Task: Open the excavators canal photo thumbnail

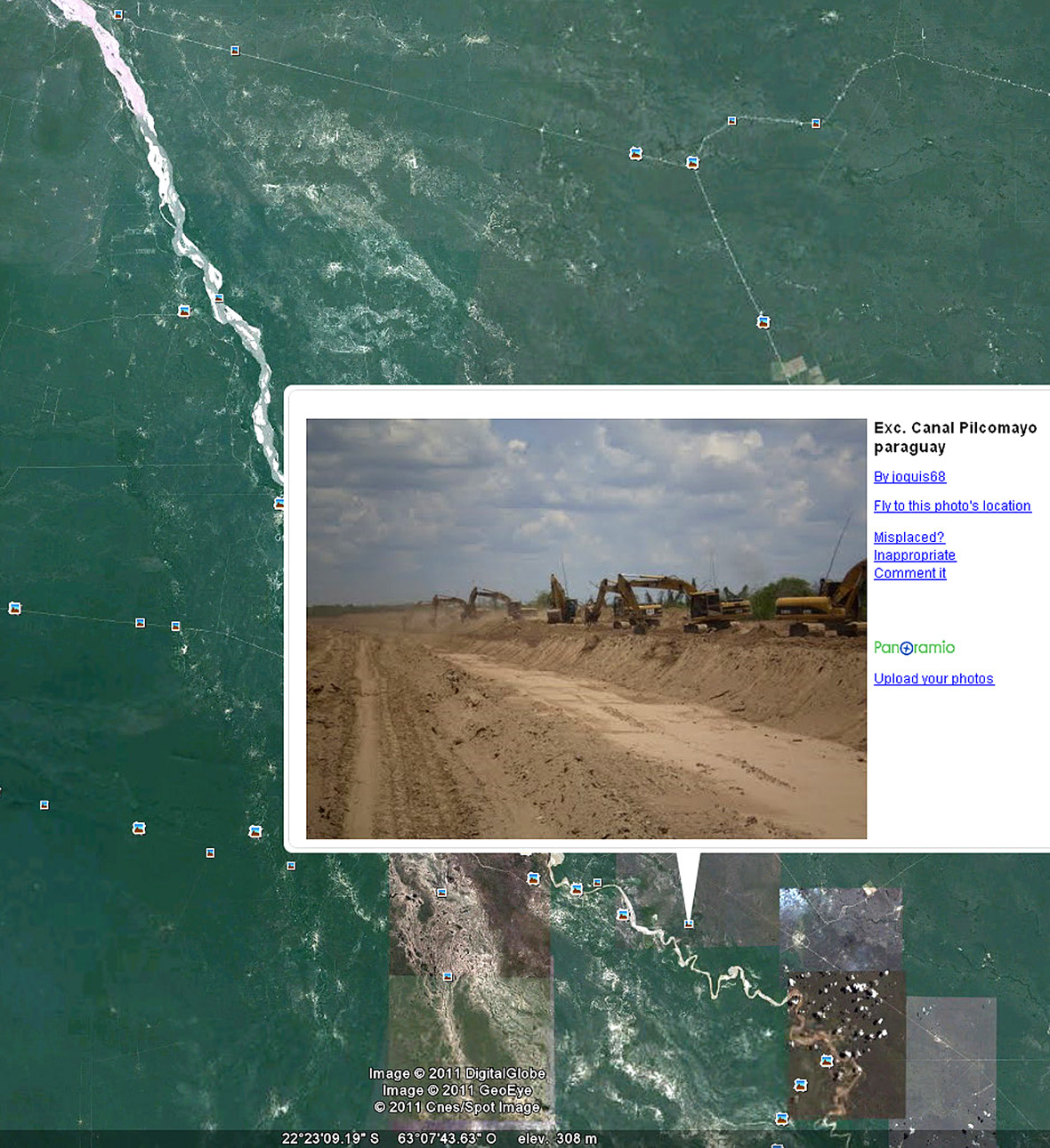Action: pos(586,628)
